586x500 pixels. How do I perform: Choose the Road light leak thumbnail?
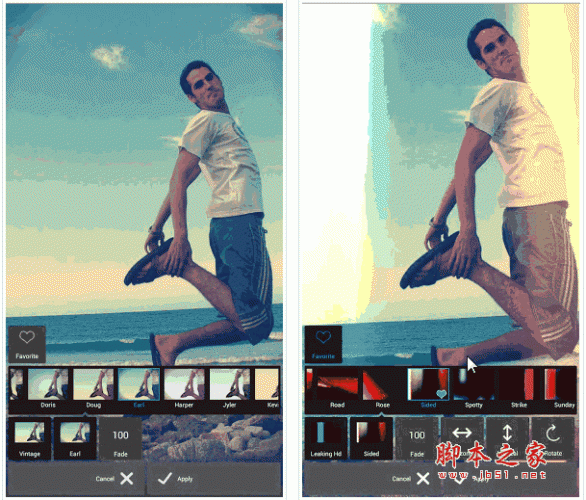337,389
